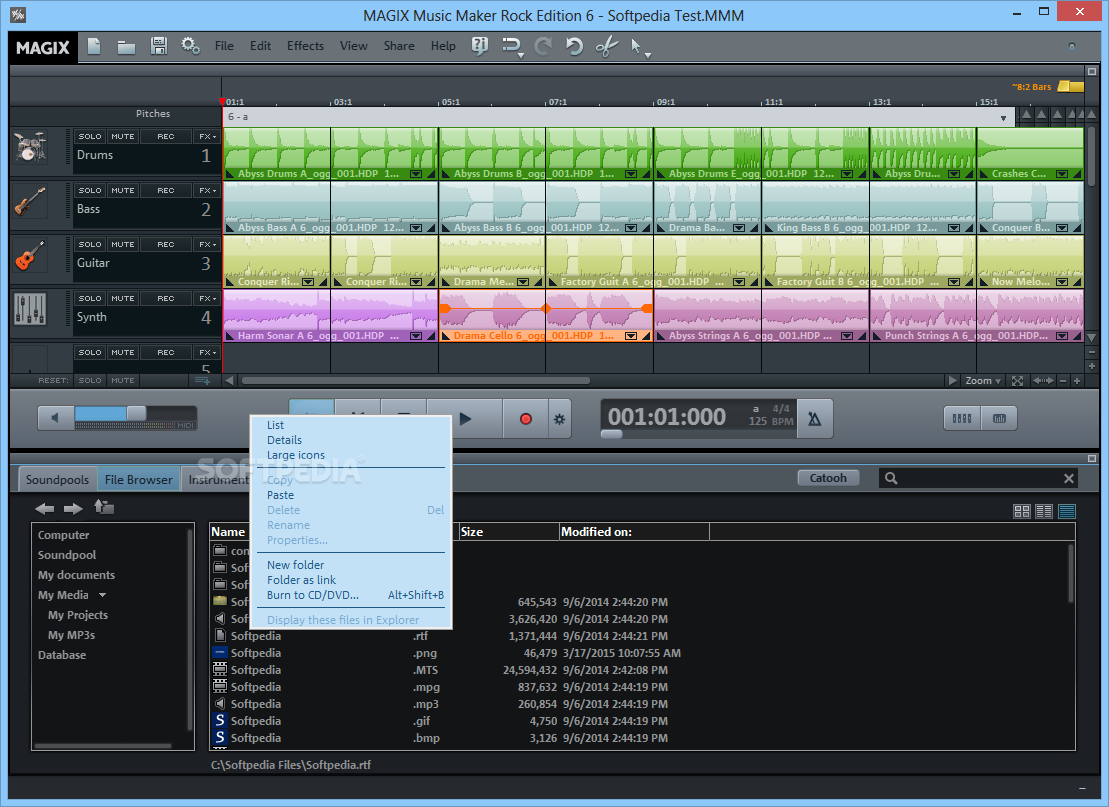Solo the Synth track
This screenshot has width=1109, height=807.
pos(90,298)
